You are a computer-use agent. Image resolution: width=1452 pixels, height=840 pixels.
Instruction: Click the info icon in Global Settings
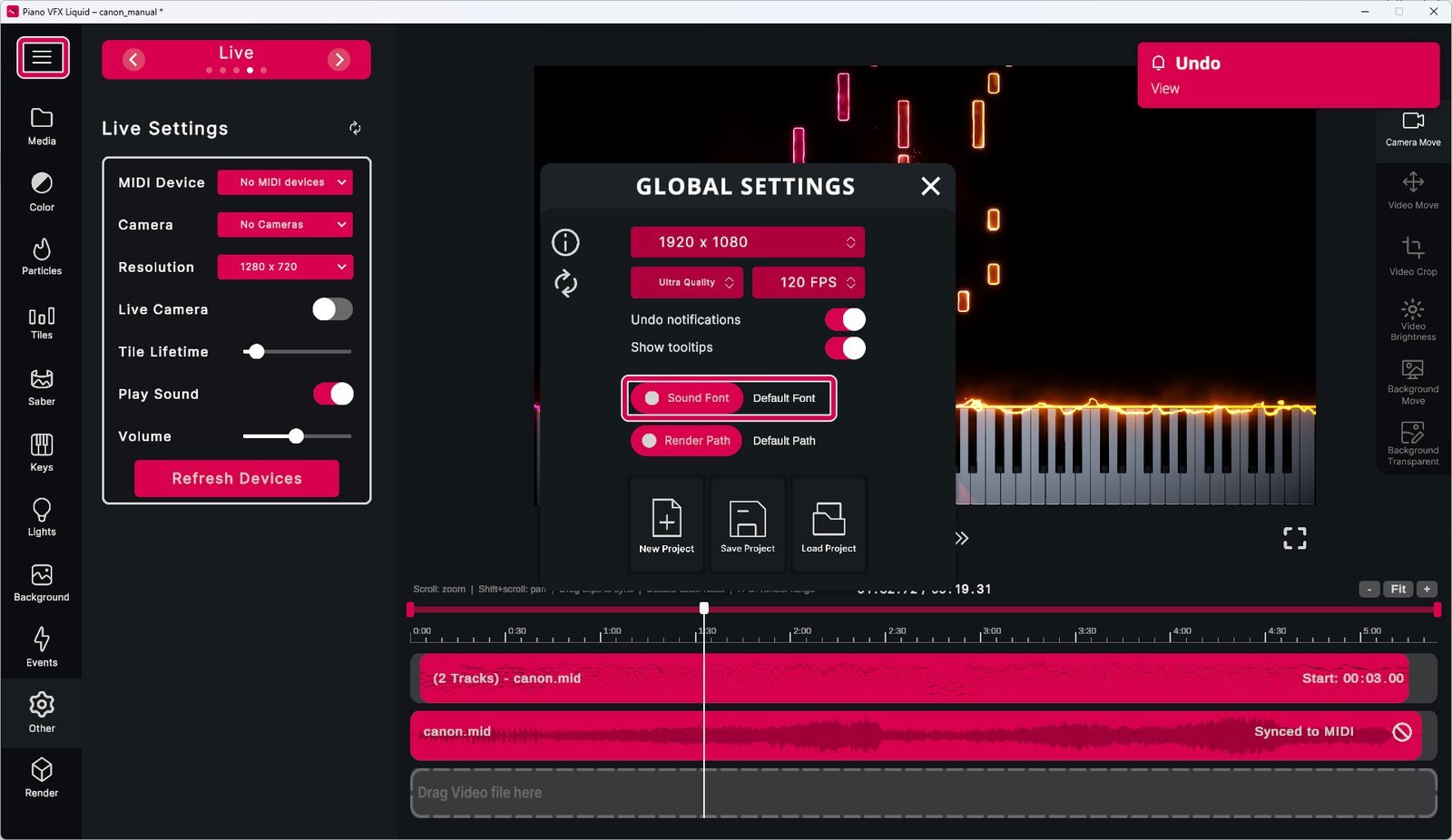(565, 242)
